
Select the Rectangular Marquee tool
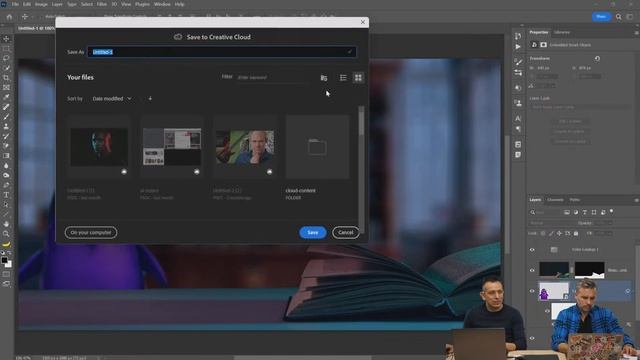(x=6, y=49)
